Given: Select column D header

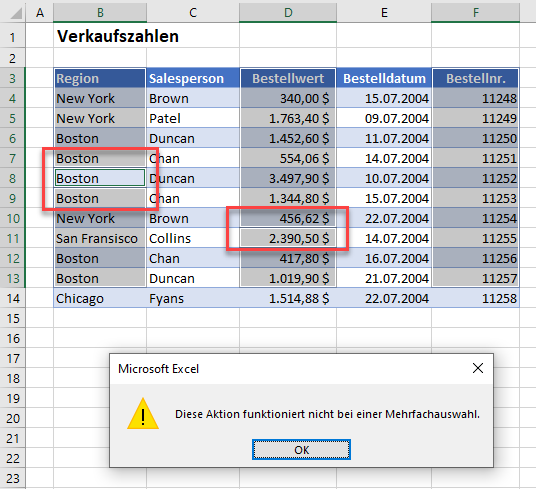Looking at the screenshot, I should [288, 12].
